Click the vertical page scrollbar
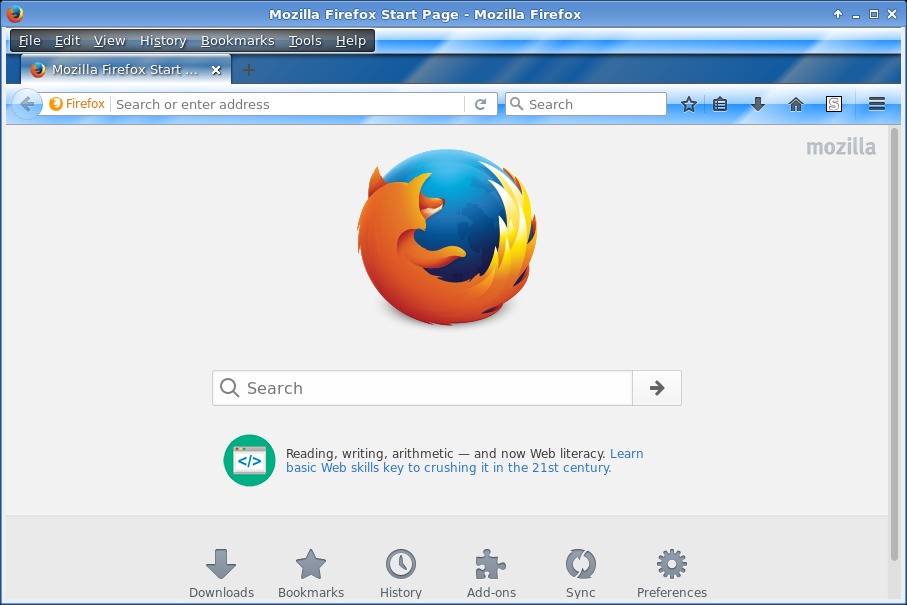The image size is (907, 605). pyautogui.click(x=894, y=344)
